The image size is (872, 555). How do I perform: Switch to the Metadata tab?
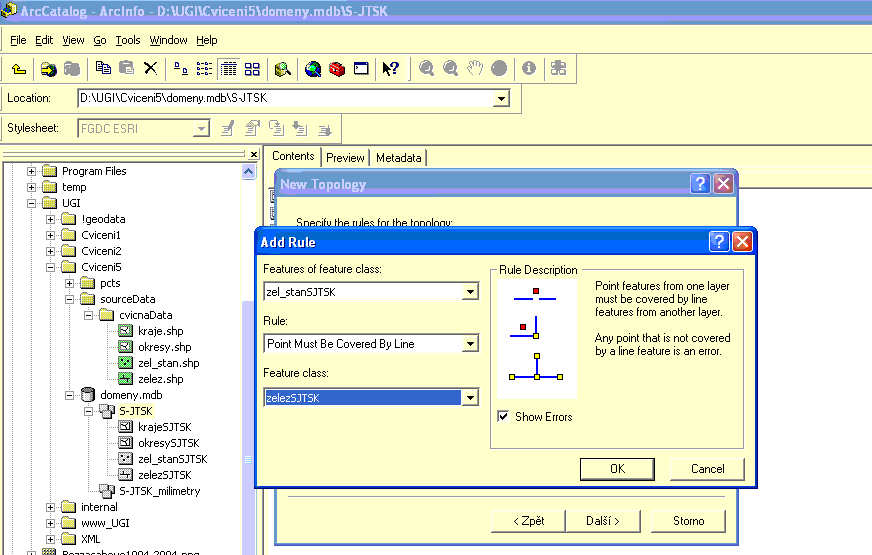398,158
